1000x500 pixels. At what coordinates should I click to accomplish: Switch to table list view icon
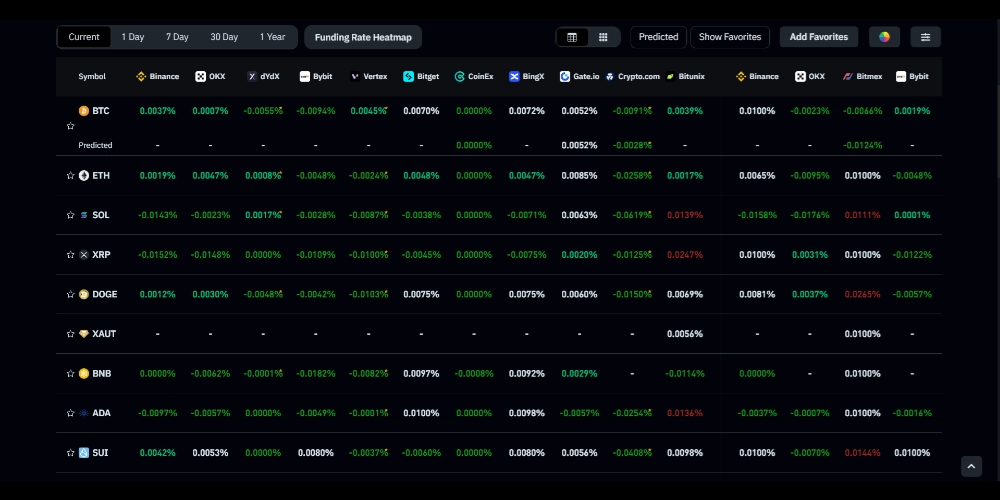pyautogui.click(x=572, y=37)
